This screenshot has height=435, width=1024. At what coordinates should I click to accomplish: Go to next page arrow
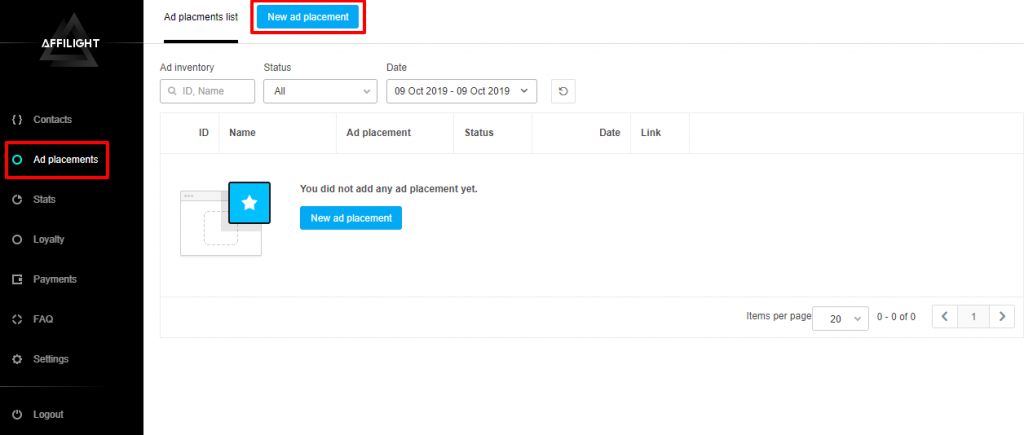1002,317
